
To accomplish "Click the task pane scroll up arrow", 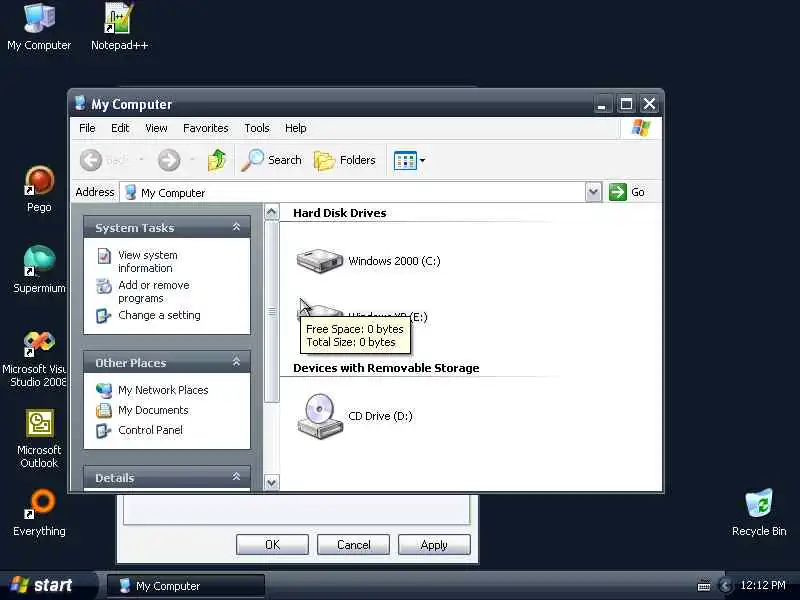I will (272, 212).
